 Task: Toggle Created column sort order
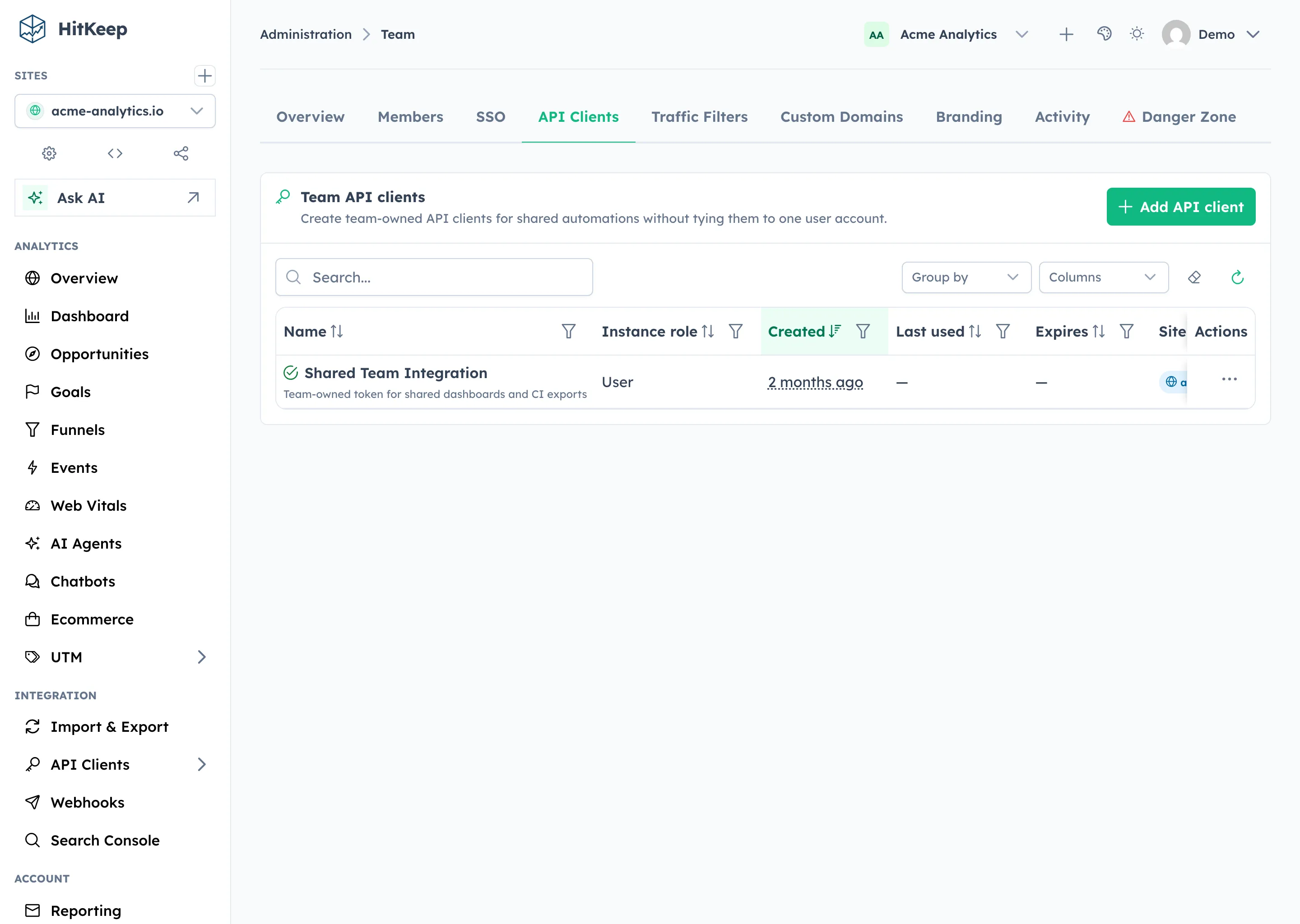coord(835,331)
